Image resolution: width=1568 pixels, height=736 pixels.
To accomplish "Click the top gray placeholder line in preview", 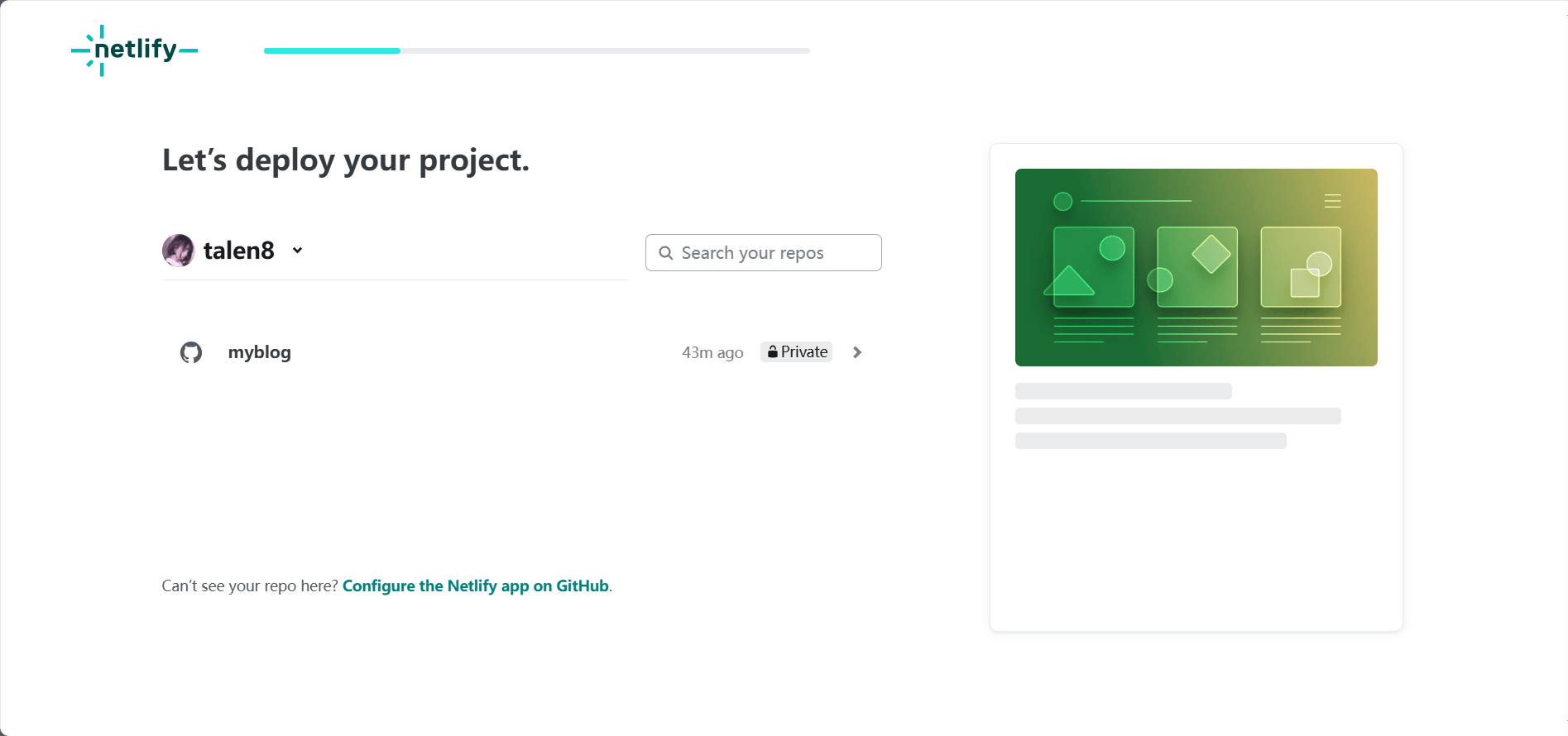I will pos(1123,391).
